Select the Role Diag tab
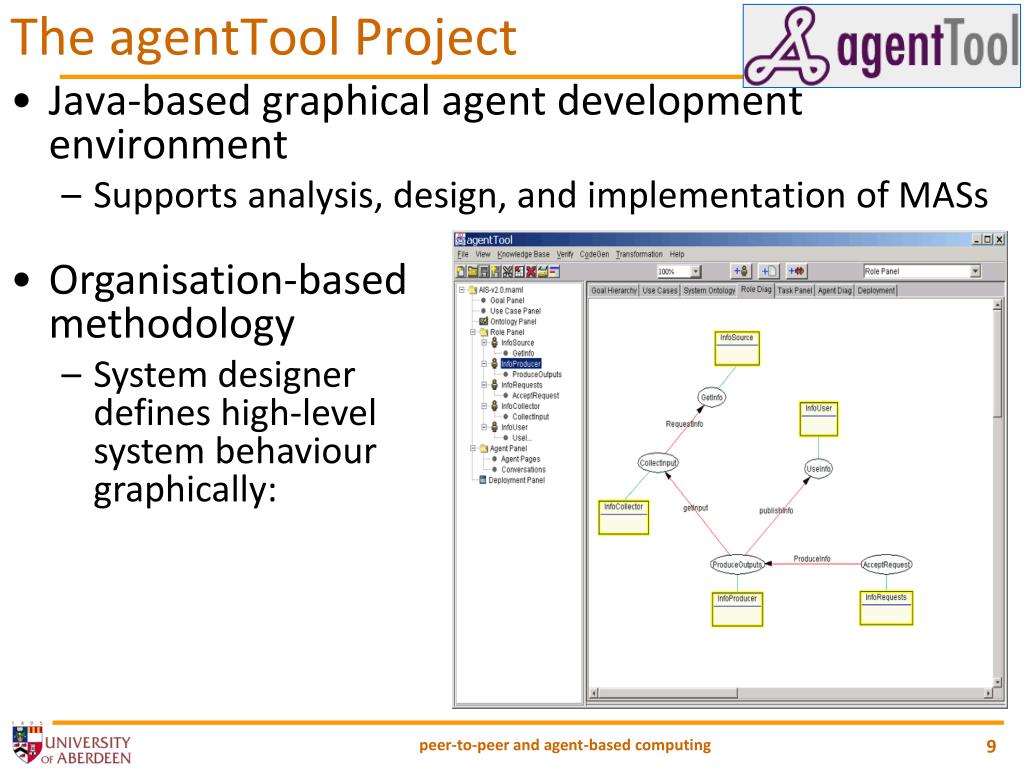 pos(756,289)
